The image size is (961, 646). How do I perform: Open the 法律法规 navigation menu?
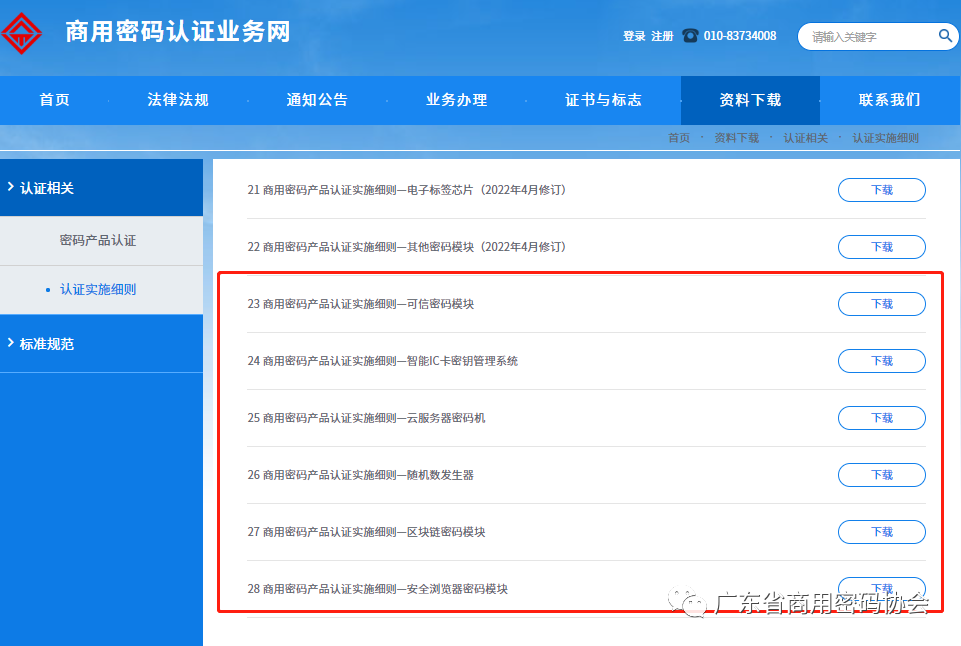pos(178,100)
